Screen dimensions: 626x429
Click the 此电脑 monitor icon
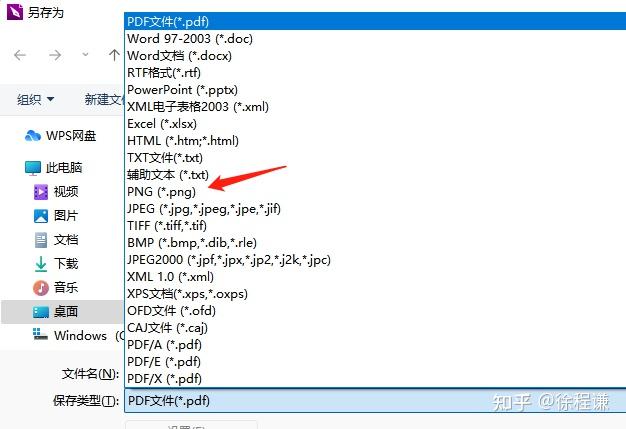(x=33, y=168)
